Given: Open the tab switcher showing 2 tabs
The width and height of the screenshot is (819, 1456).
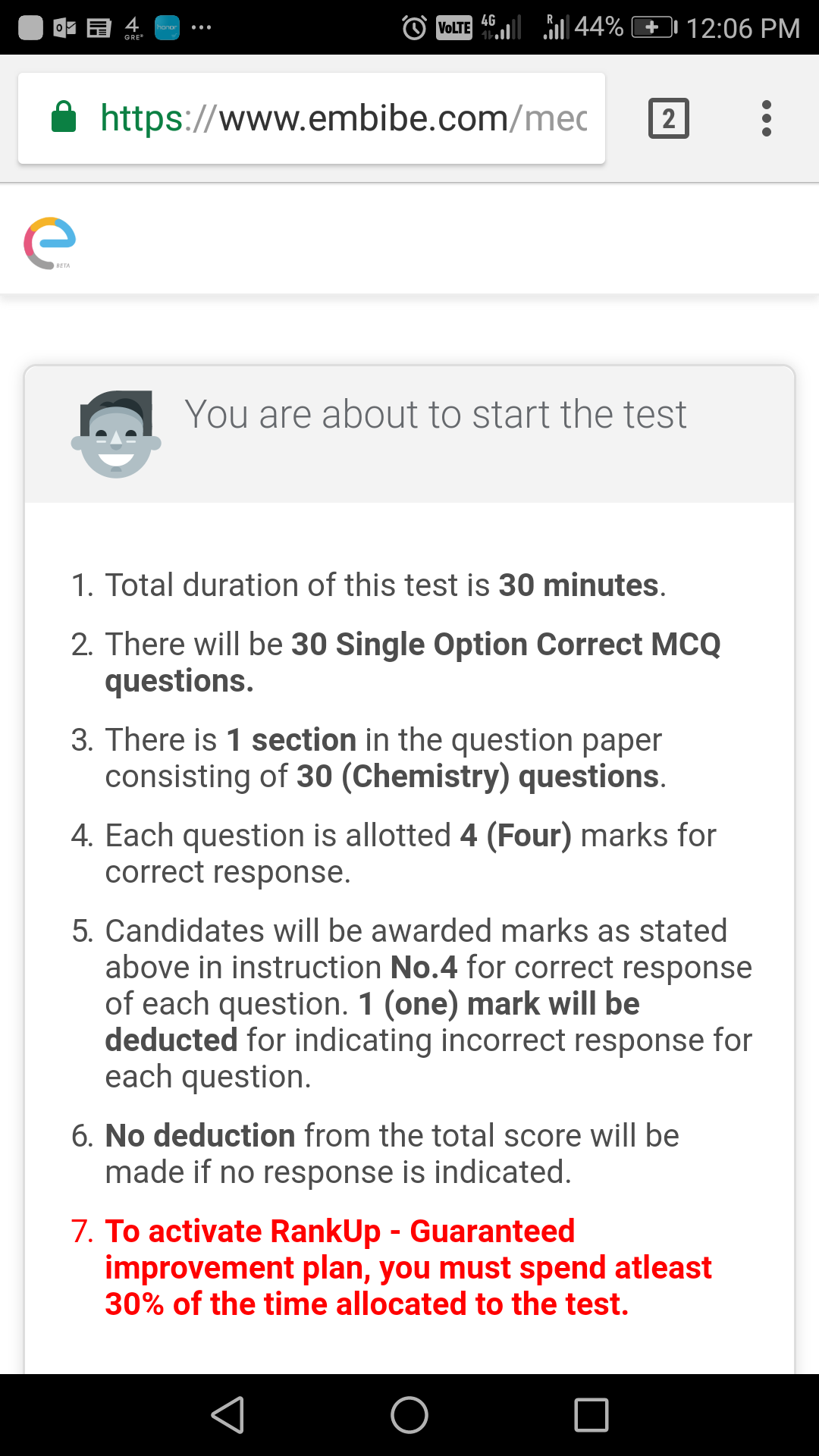Looking at the screenshot, I should point(668,118).
